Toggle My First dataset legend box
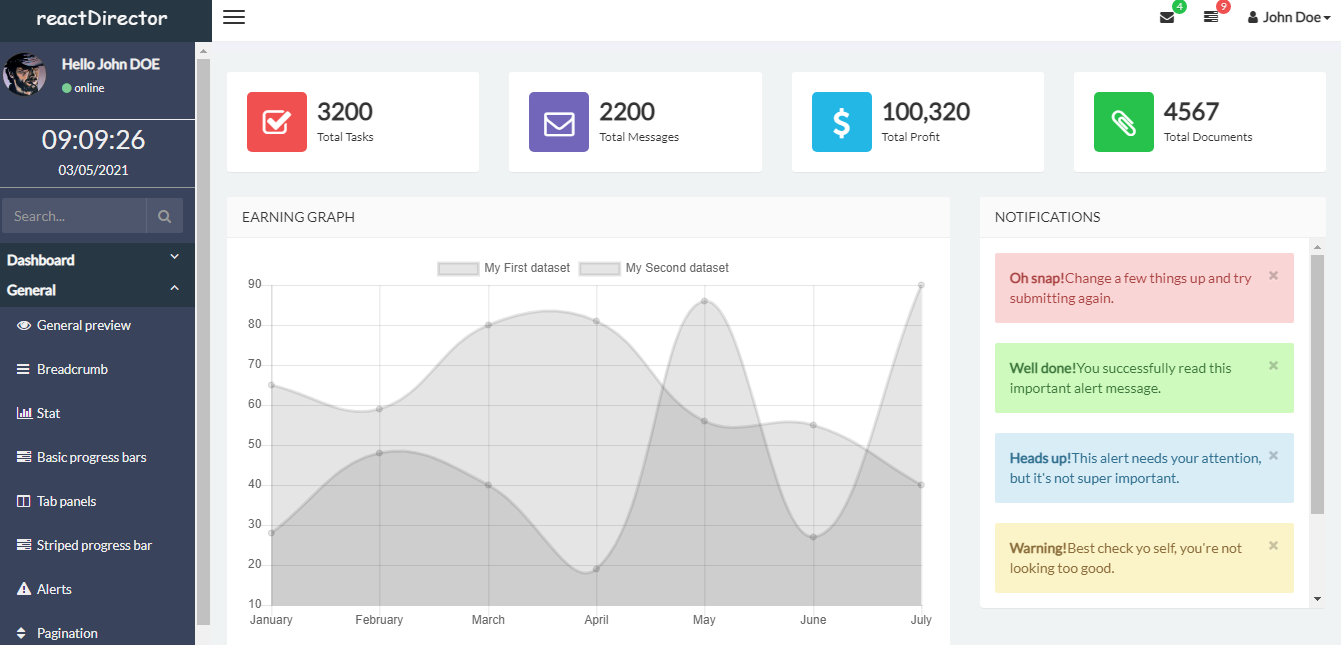 [458, 268]
